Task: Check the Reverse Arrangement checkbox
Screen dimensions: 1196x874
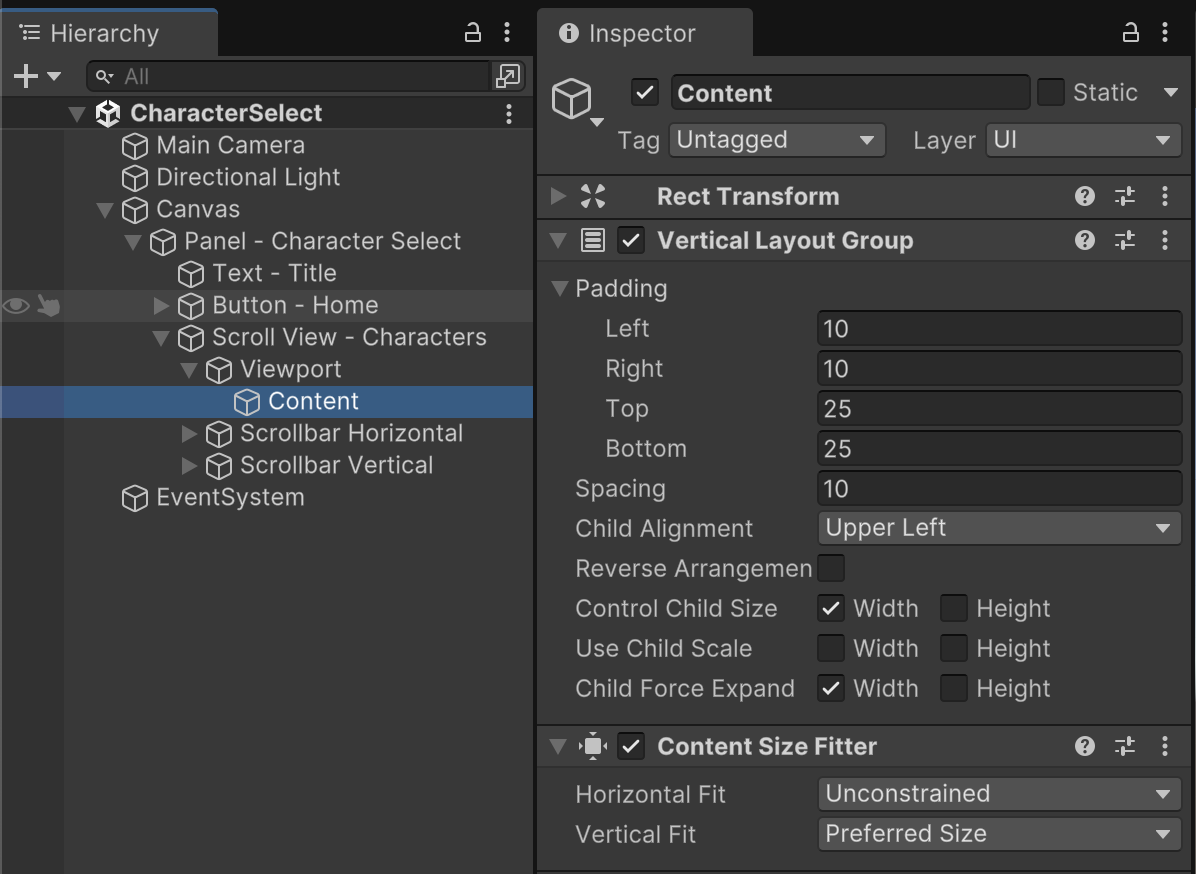Action: (x=831, y=568)
